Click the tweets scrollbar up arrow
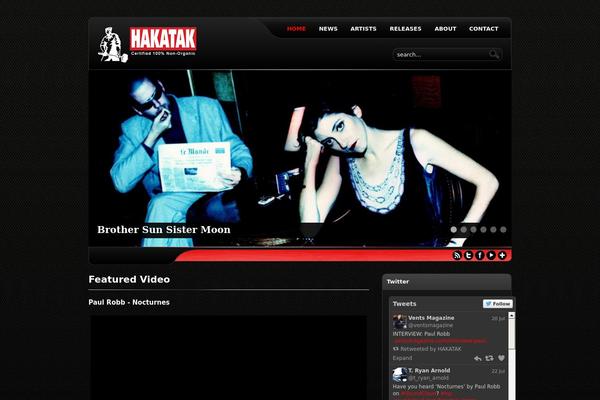The image size is (600, 400). pyautogui.click(x=512, y=315)
